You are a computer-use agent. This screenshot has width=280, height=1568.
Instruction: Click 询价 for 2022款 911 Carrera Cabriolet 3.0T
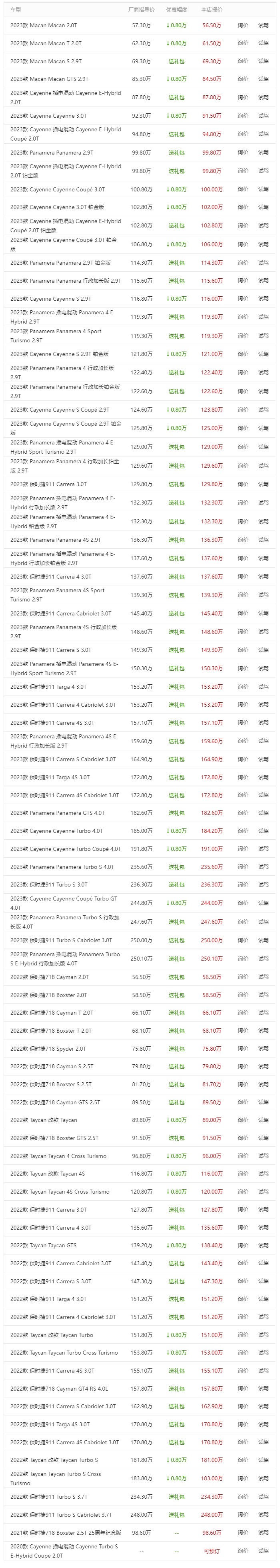(243, 1263)
